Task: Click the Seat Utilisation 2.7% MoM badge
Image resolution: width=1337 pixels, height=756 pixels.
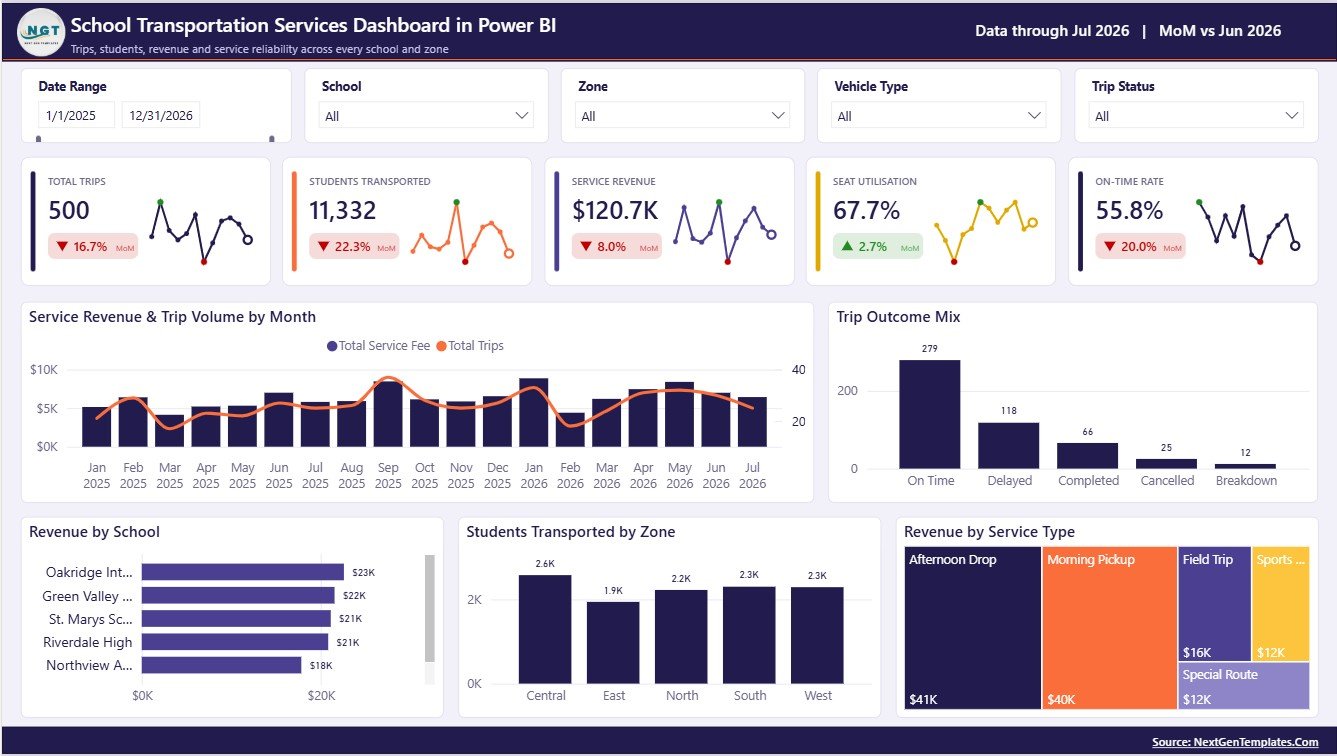Action: [x=878, y=247]
